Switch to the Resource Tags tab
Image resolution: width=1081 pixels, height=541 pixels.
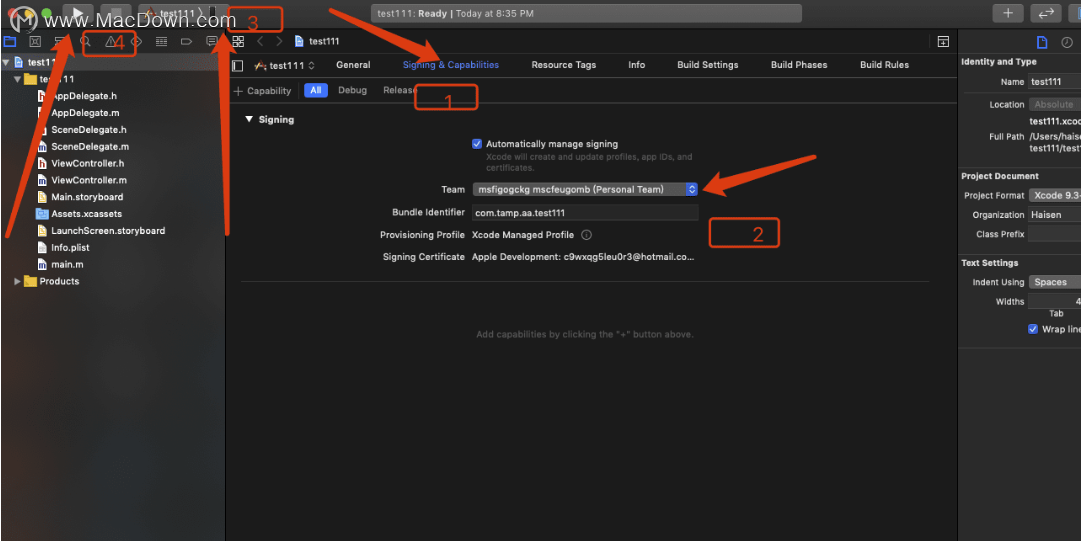pyautogui.click(x=564, y=65)
